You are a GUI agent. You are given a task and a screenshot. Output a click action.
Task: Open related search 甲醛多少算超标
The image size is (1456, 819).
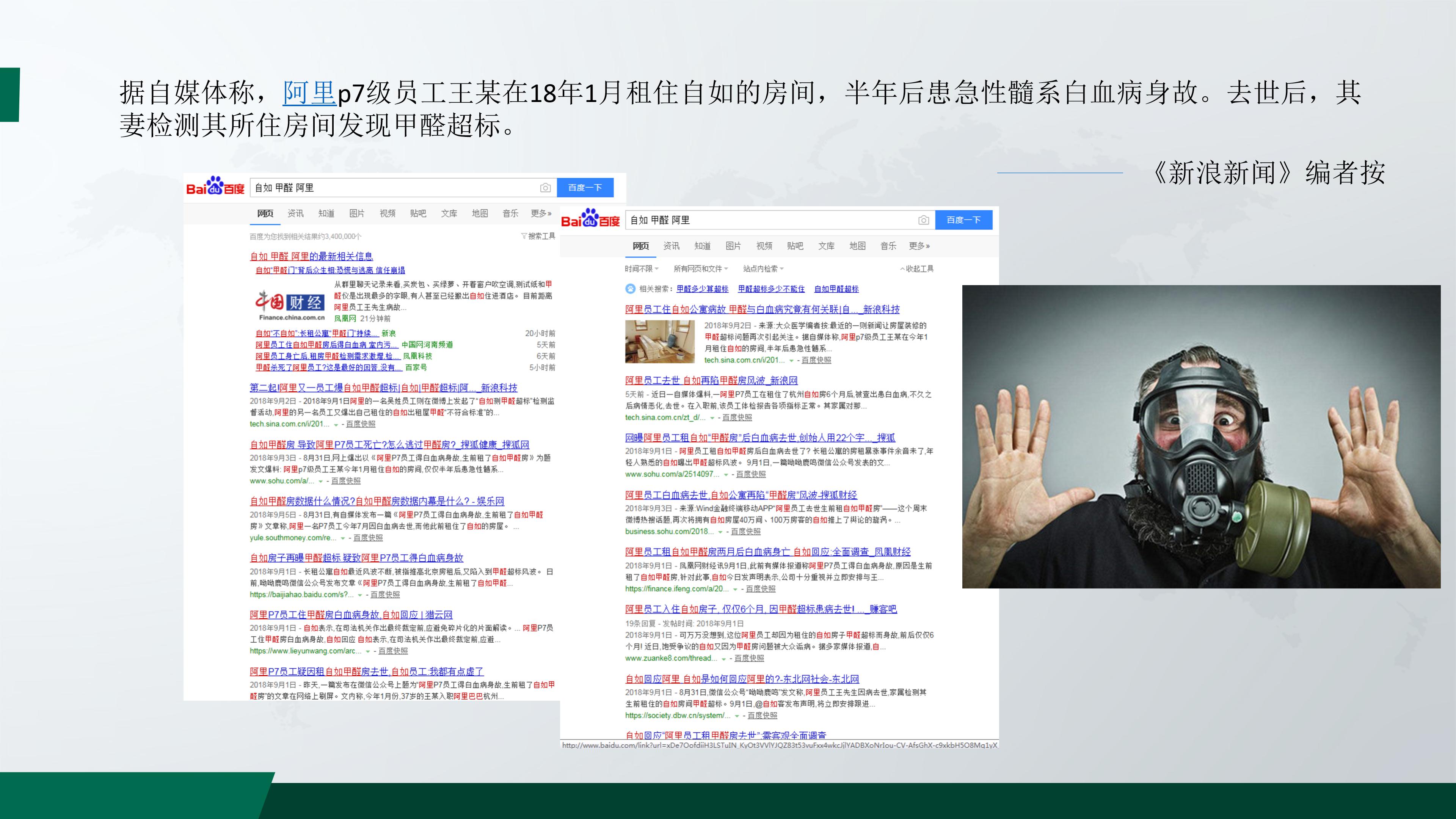tap(703, 289)
